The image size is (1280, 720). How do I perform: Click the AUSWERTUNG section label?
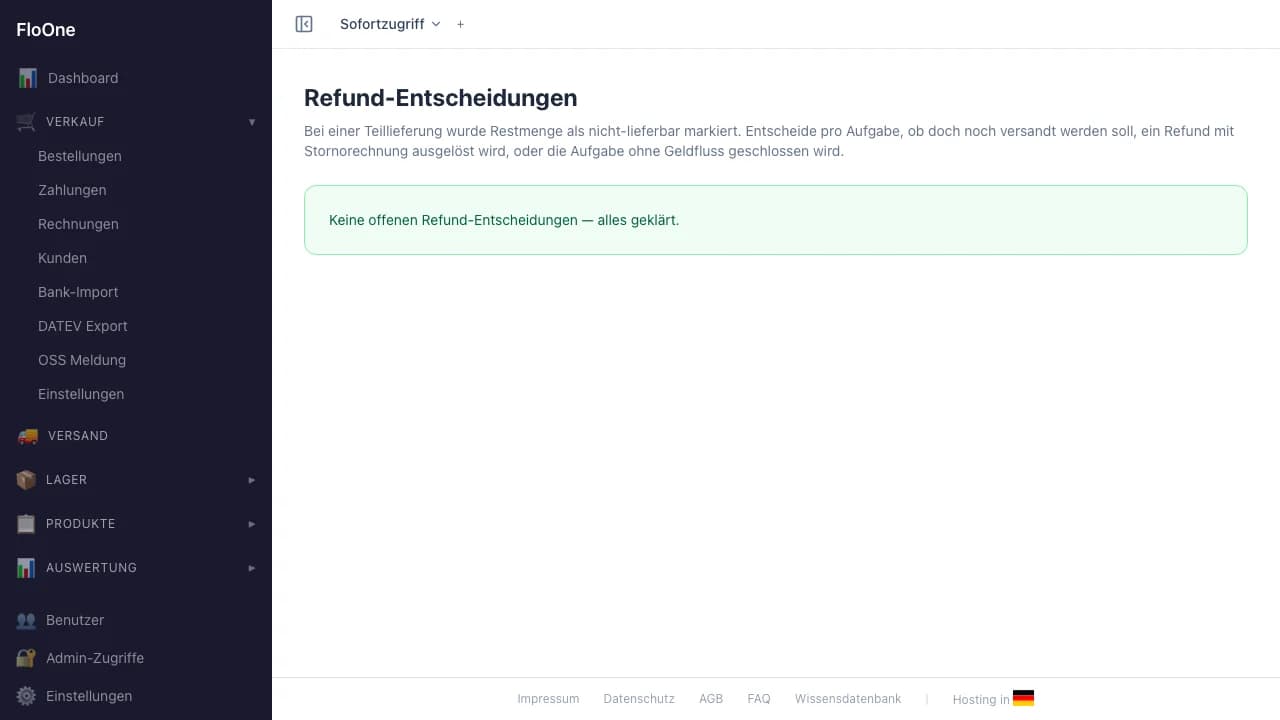[x=91, y=568]
